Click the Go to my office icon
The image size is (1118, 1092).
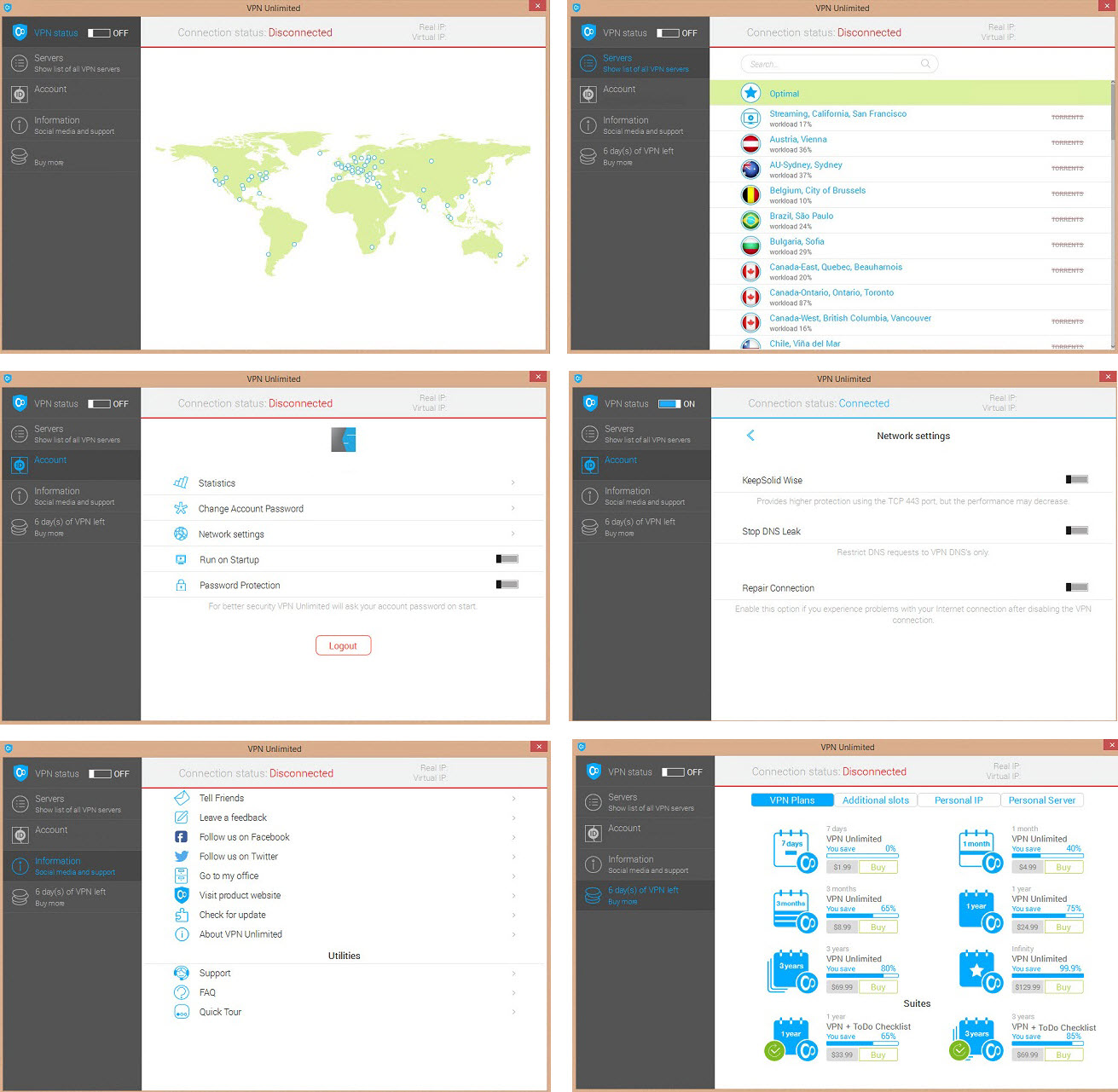182,875
